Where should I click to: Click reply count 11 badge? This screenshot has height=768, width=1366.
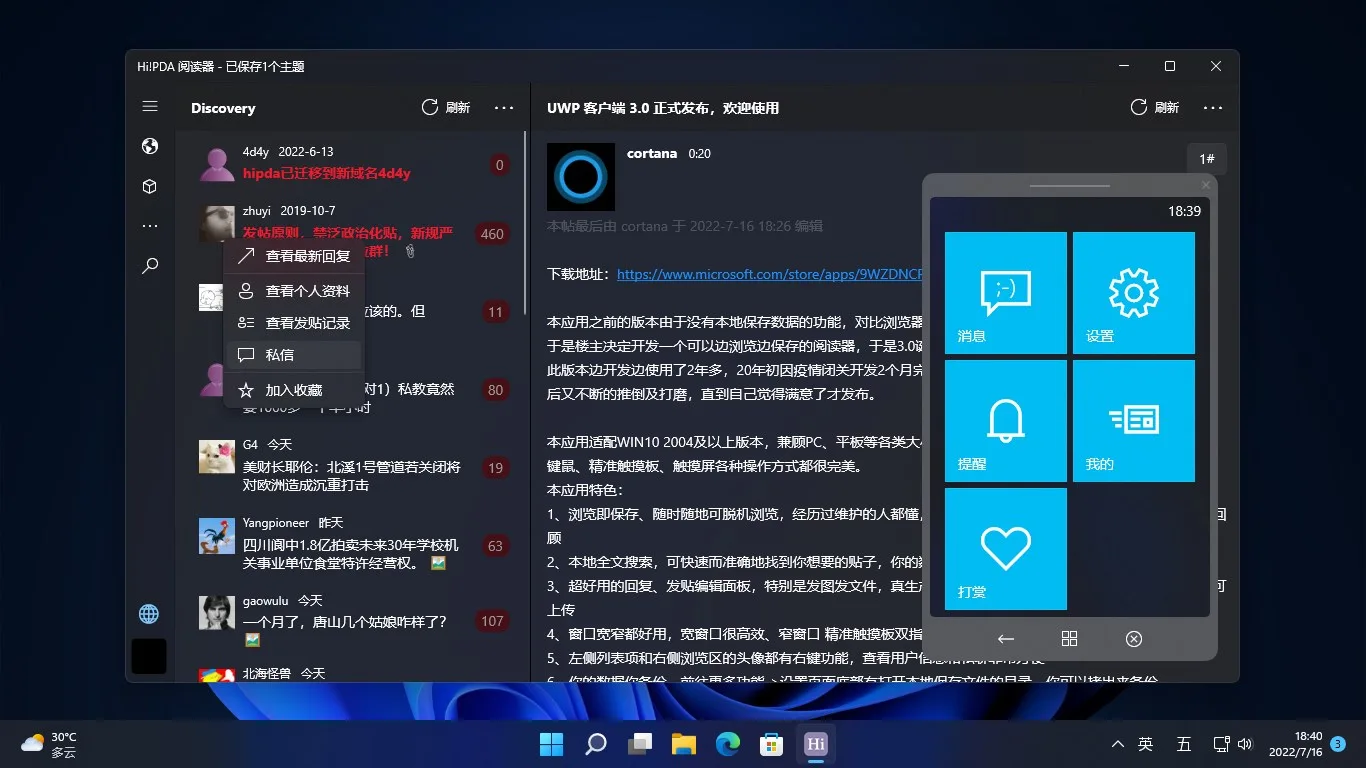click(495, 312)
